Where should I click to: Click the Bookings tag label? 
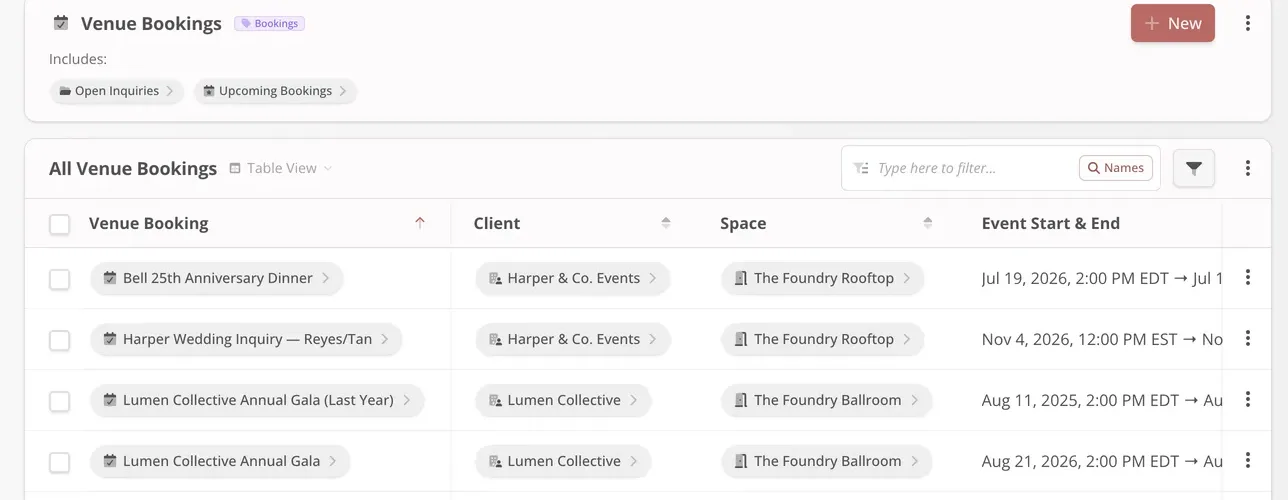pyautogui.click(x=269, y=23)
